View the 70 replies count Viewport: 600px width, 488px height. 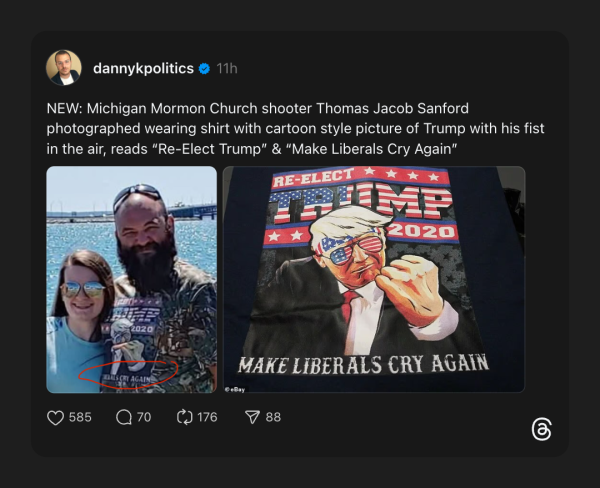143,417
